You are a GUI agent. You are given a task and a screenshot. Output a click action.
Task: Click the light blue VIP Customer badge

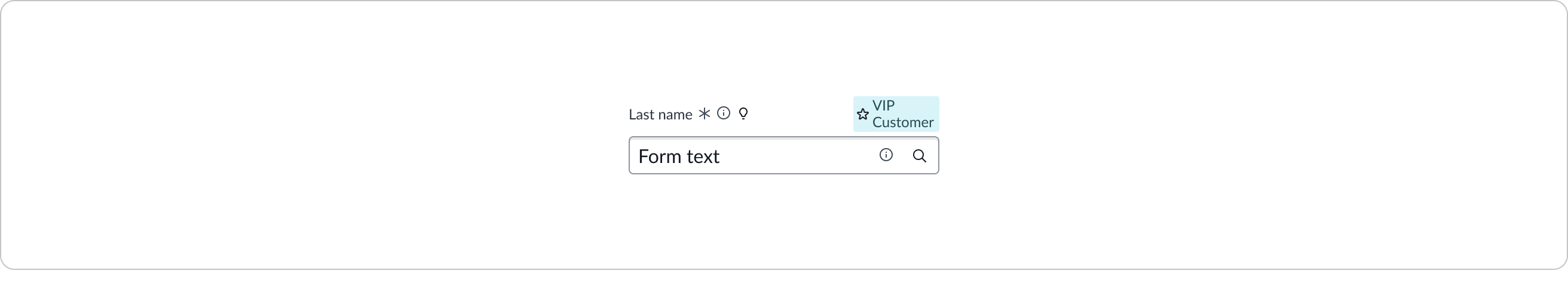click(x=896, y=114)
